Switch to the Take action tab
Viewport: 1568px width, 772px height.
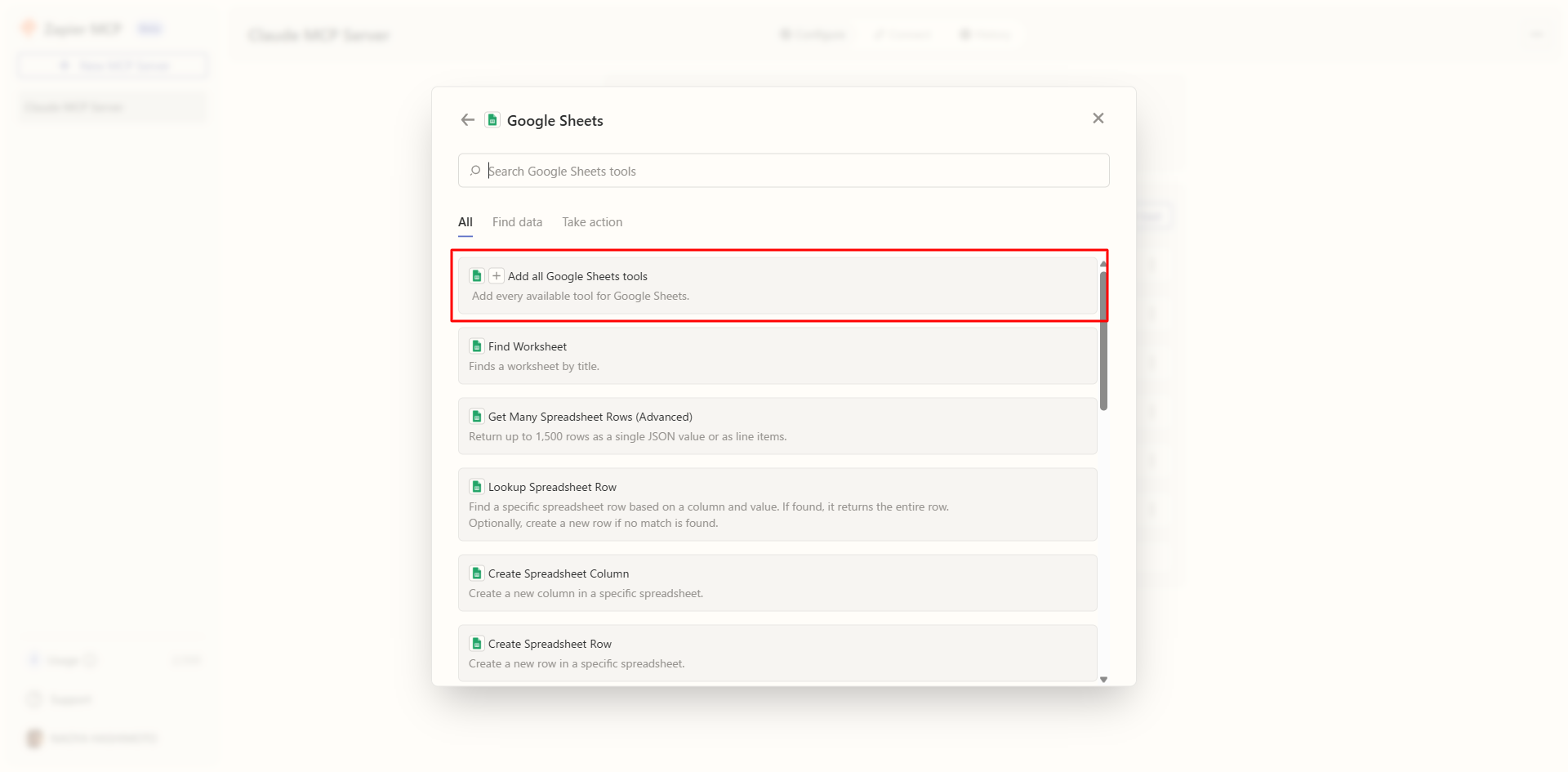(x=592, y=222)
